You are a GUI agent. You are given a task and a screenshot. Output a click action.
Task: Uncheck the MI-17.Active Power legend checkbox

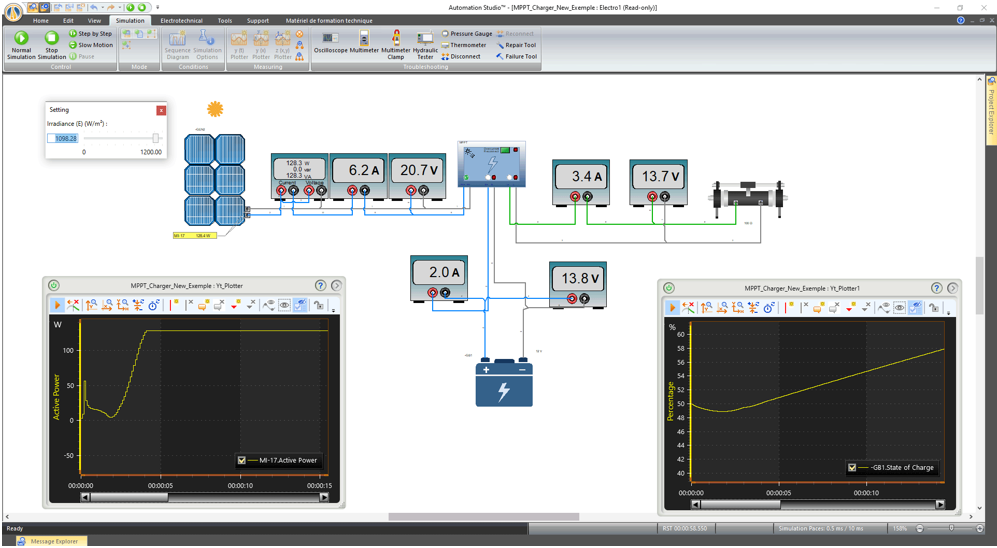(242, 461)
